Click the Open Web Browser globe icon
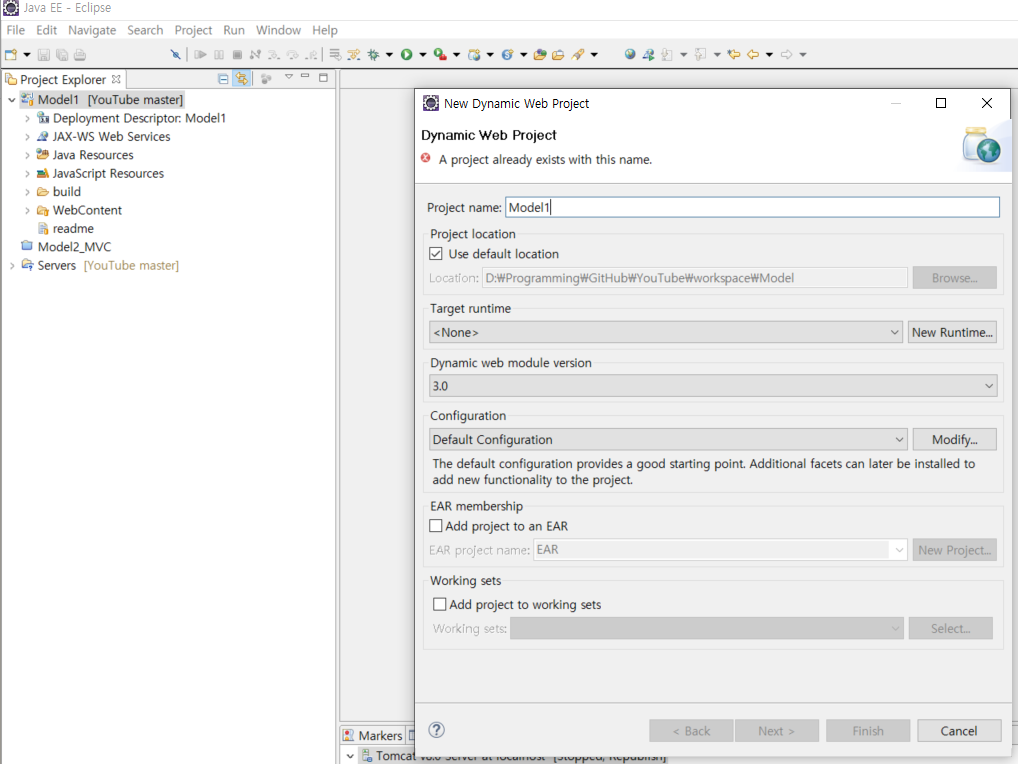This screenshot has height=764, width=1018. point(630,55)
